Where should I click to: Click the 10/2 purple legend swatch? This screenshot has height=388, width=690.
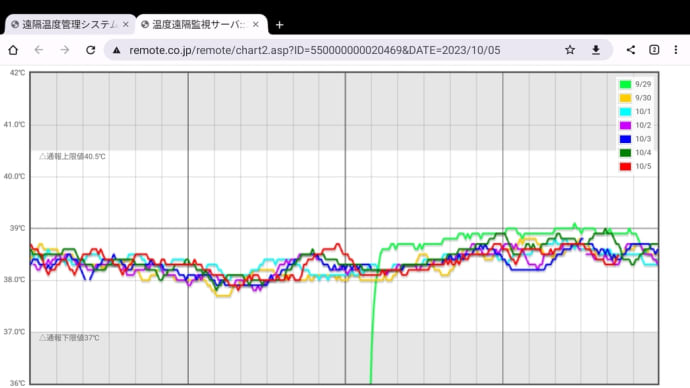pyautogui.click(x=625, y=125)
